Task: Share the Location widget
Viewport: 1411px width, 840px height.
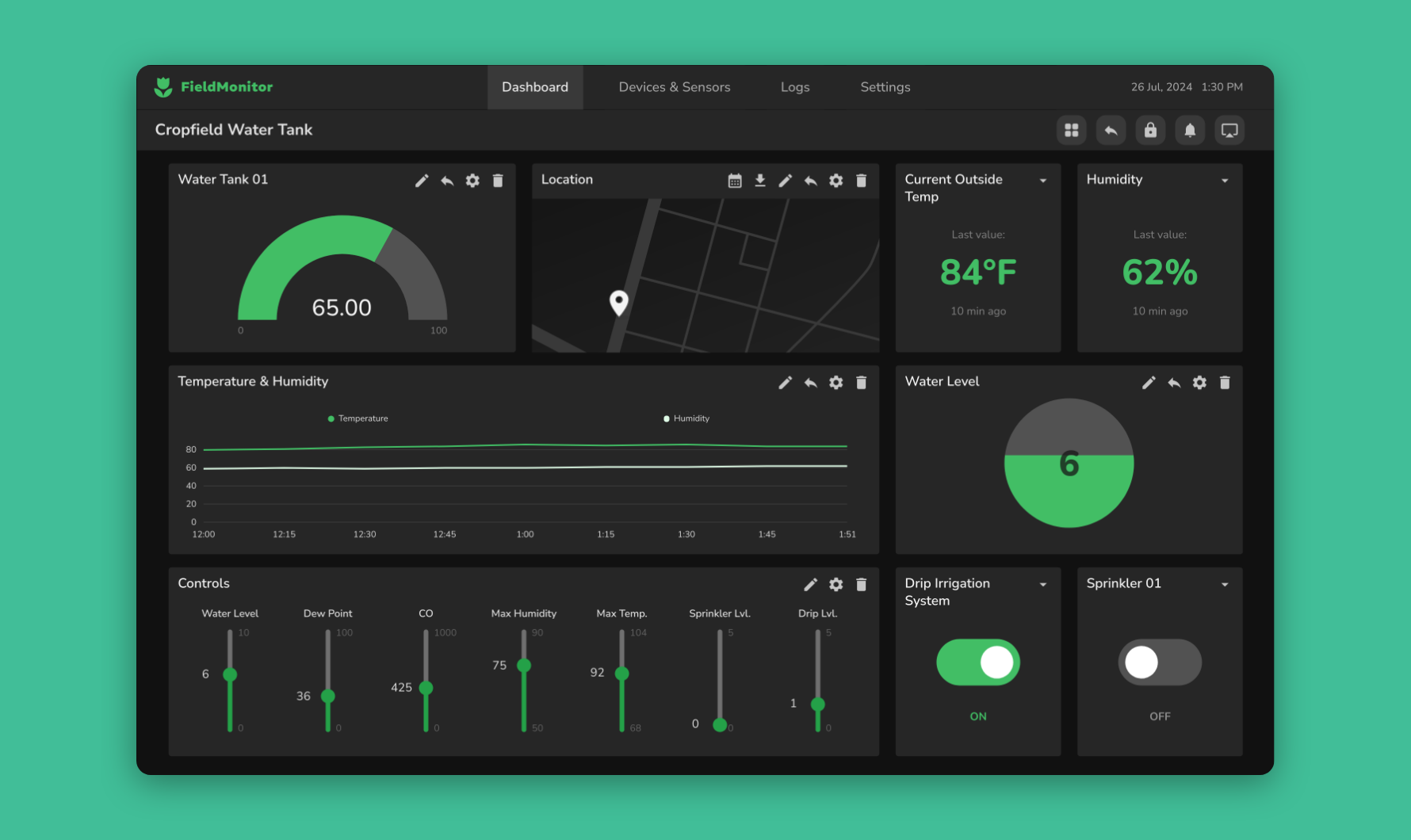Action: [x=811, y=181]
